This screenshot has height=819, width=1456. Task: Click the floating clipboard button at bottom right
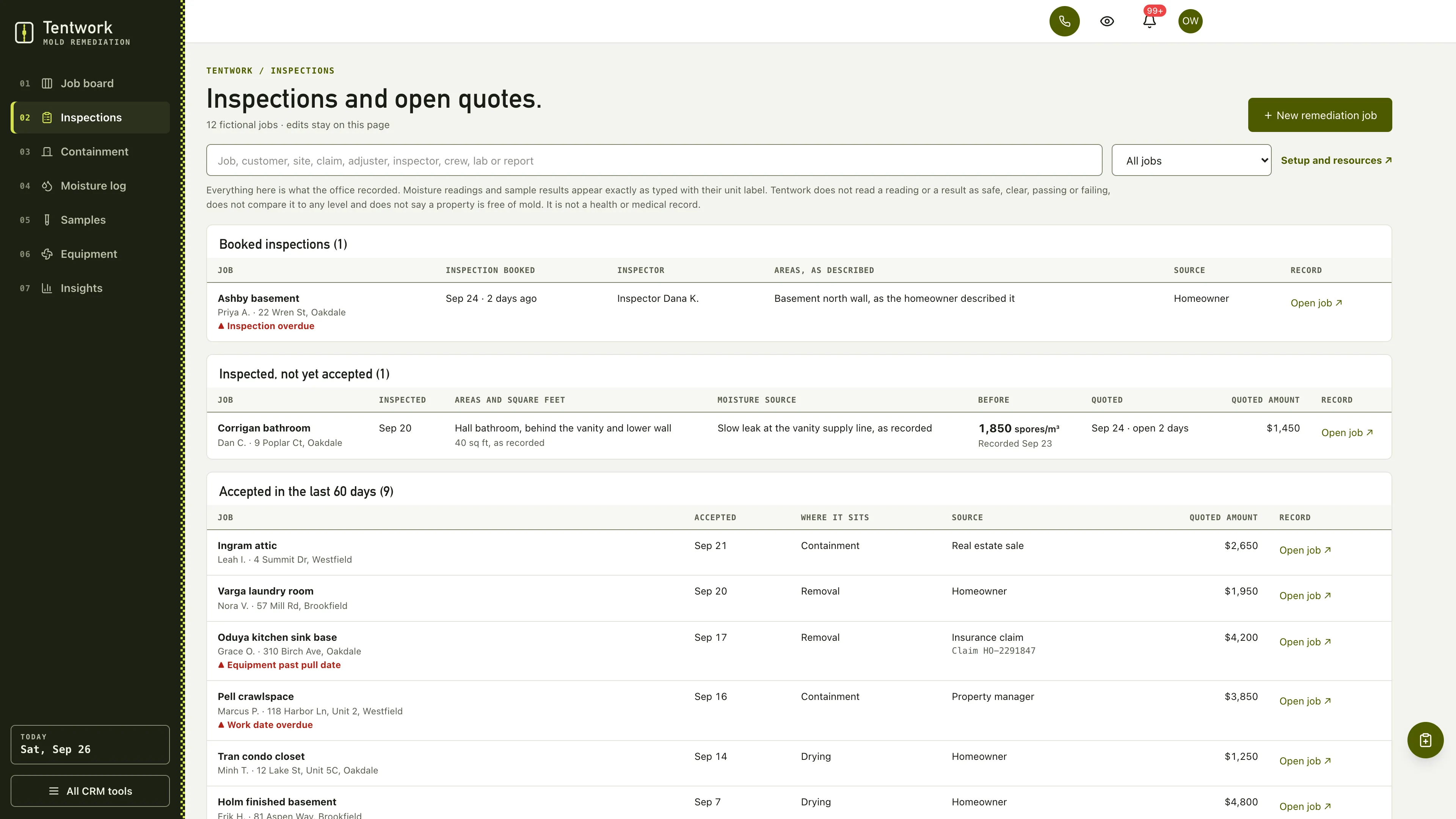1425,740
